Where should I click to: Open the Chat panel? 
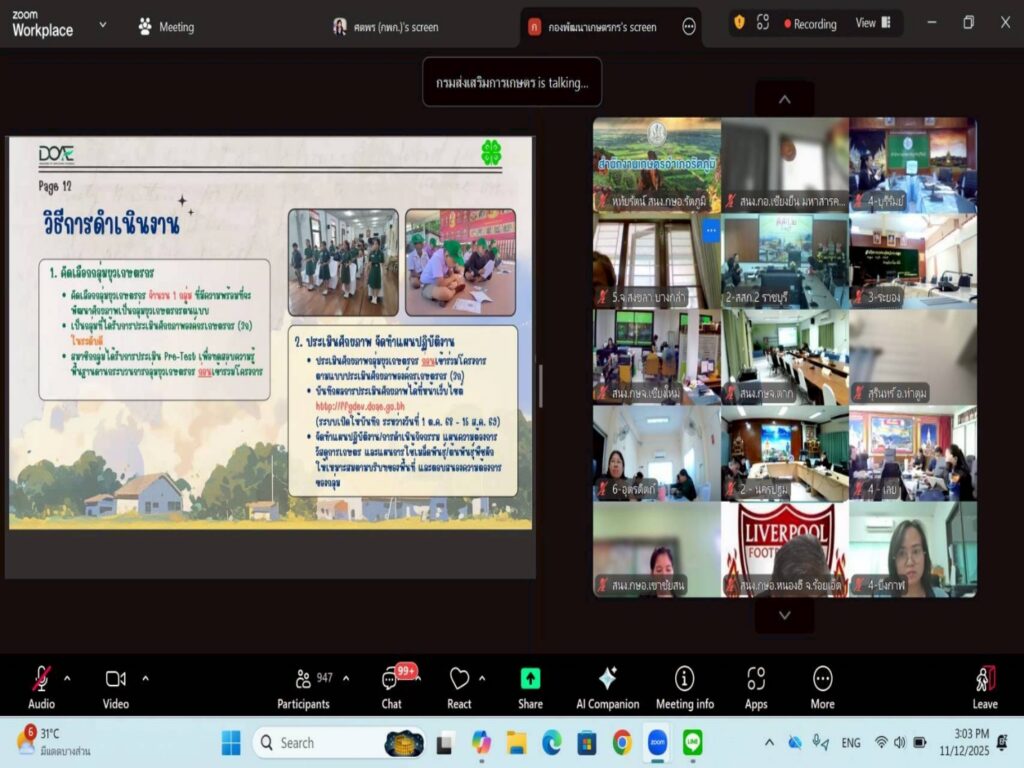tap(391, 679)
